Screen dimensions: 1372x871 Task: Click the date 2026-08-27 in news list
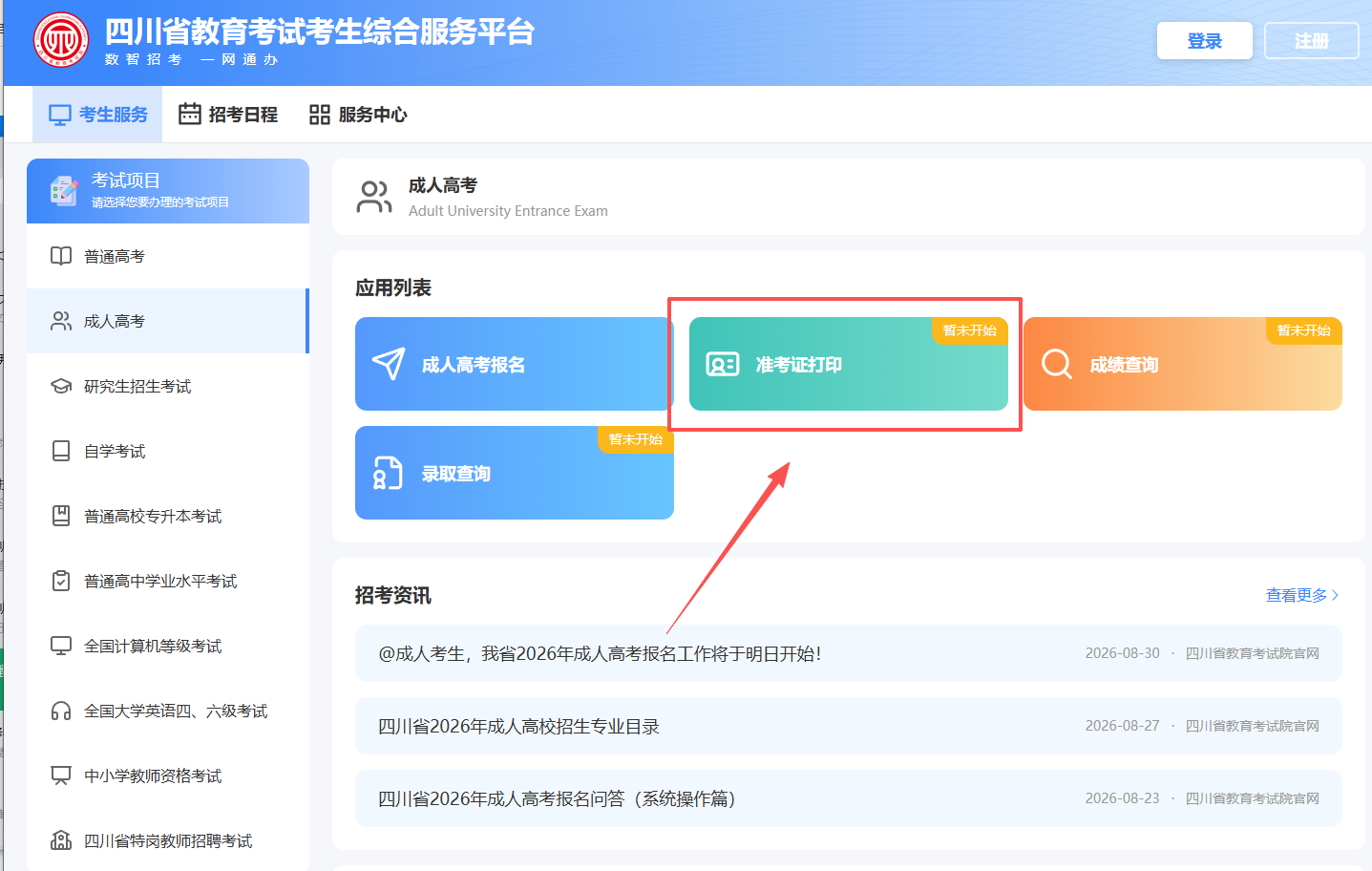[1123, 726]
